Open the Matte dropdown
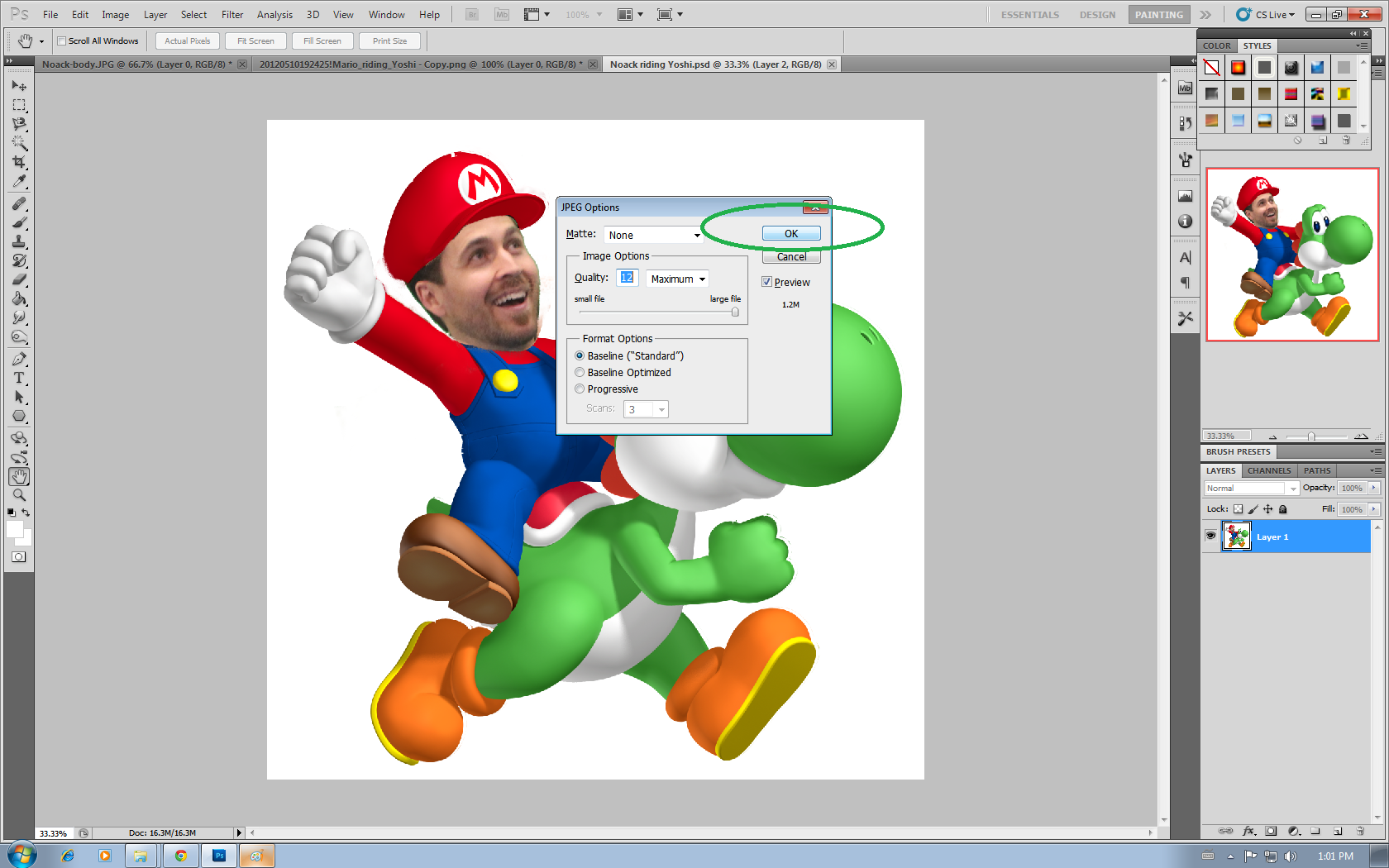Screen dimensions: 1389x868 tap(653, 235)
